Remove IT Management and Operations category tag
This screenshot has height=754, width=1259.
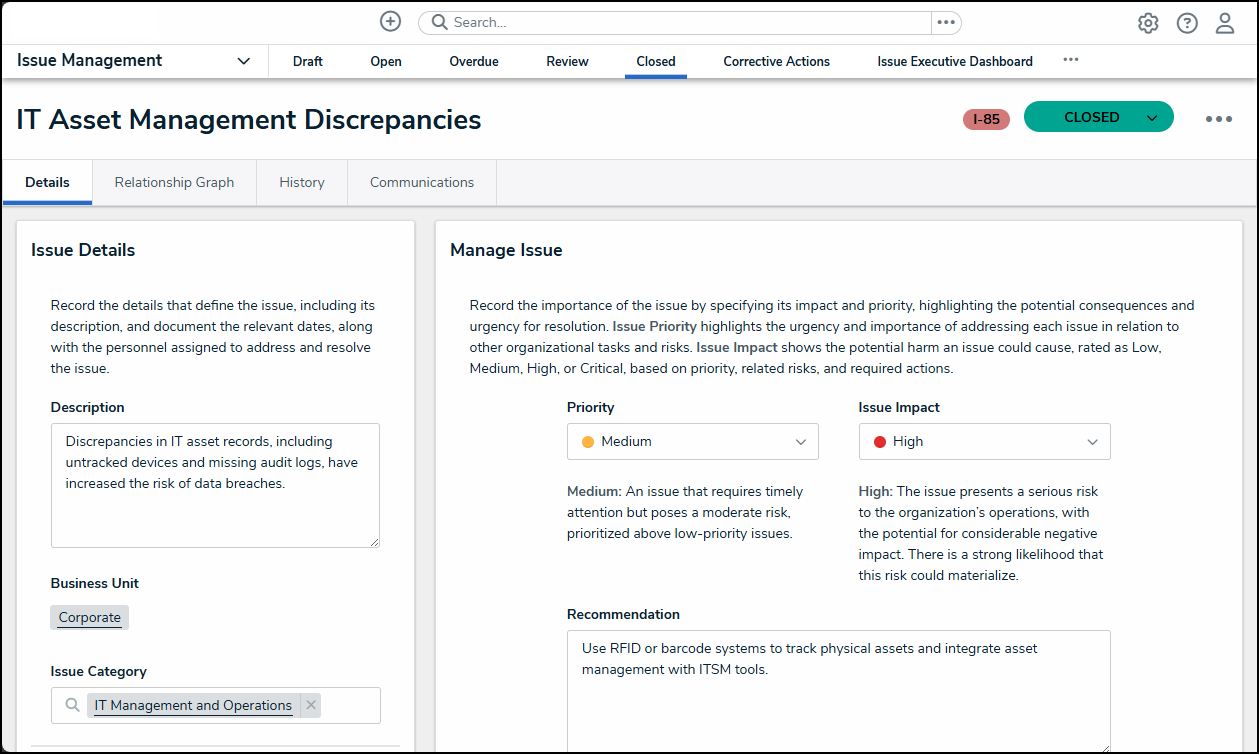pyautogui.click(x=311, y=705)
